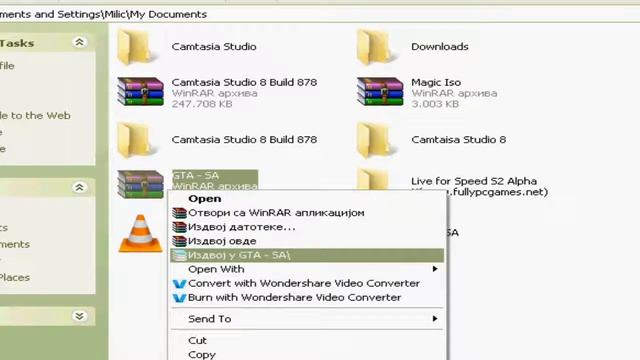Collapse the middle sidebar panel chevron
The height and width of the screenshot is (360, 640).
pyautogui.click(x=79, y=187)
